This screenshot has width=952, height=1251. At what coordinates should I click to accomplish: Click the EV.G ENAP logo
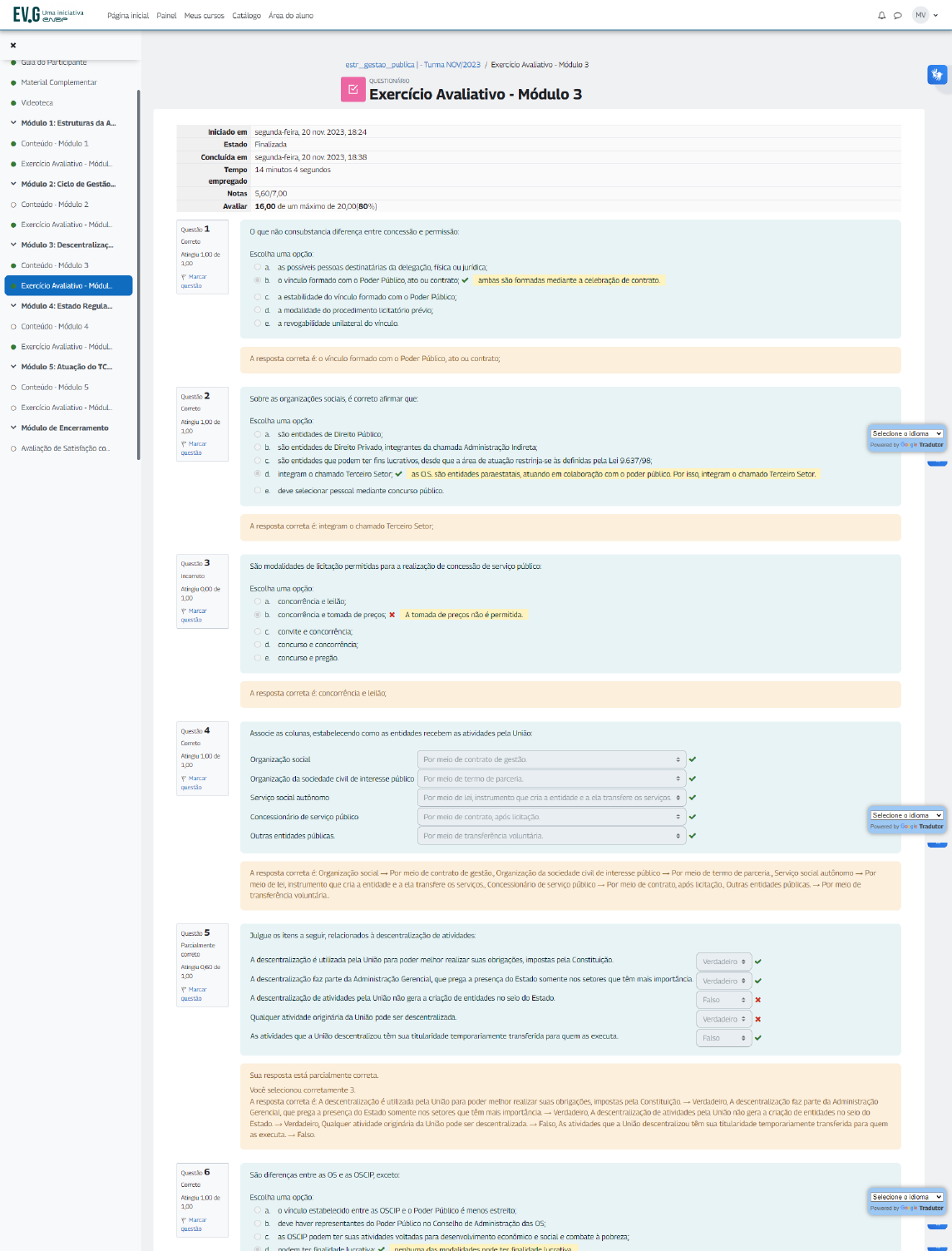48,15
